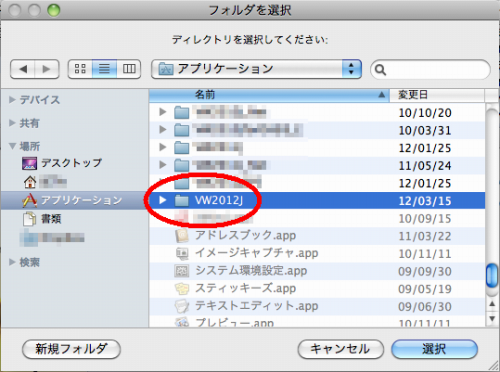Image resolution: width=500 pixels, height=372 pixels.
Task: Click スティッキーズ.app file name
Action: tap(245, 289)
